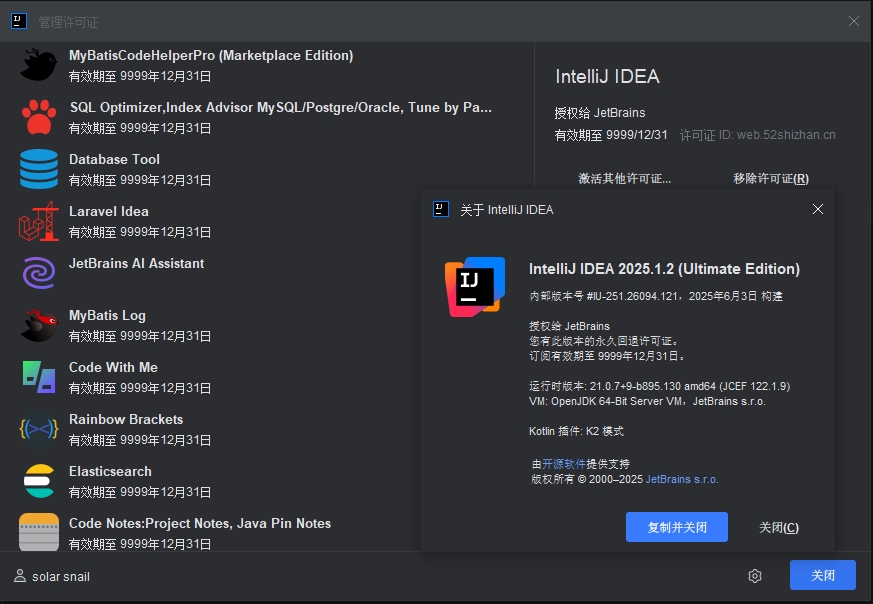Select the SQL Optimizer,Index Advisor entry
The height and width of the screenshot is (604, 873).
267,117
